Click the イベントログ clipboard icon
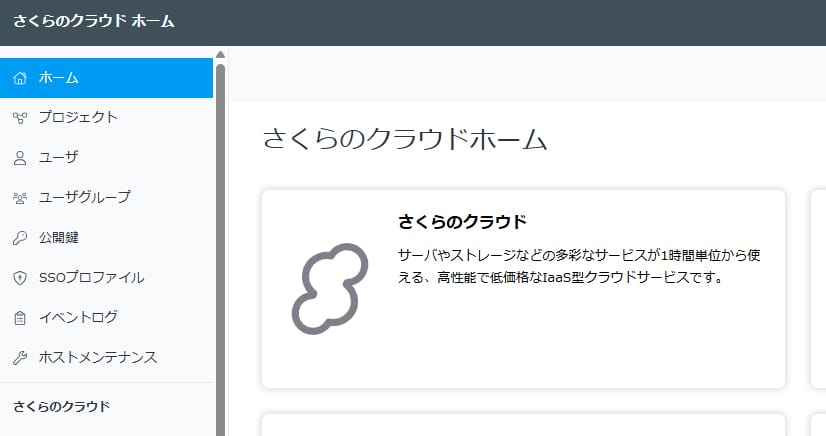This screenshot has width=826, height=436. coord(20,318)
